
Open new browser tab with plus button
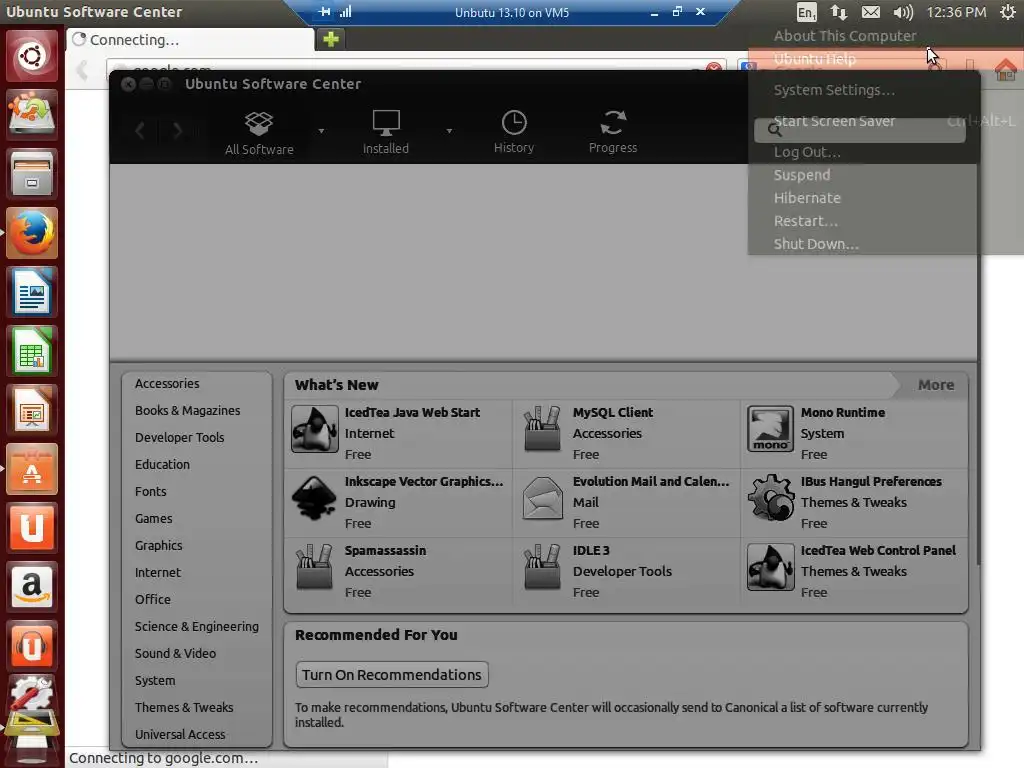coord(331,39)
